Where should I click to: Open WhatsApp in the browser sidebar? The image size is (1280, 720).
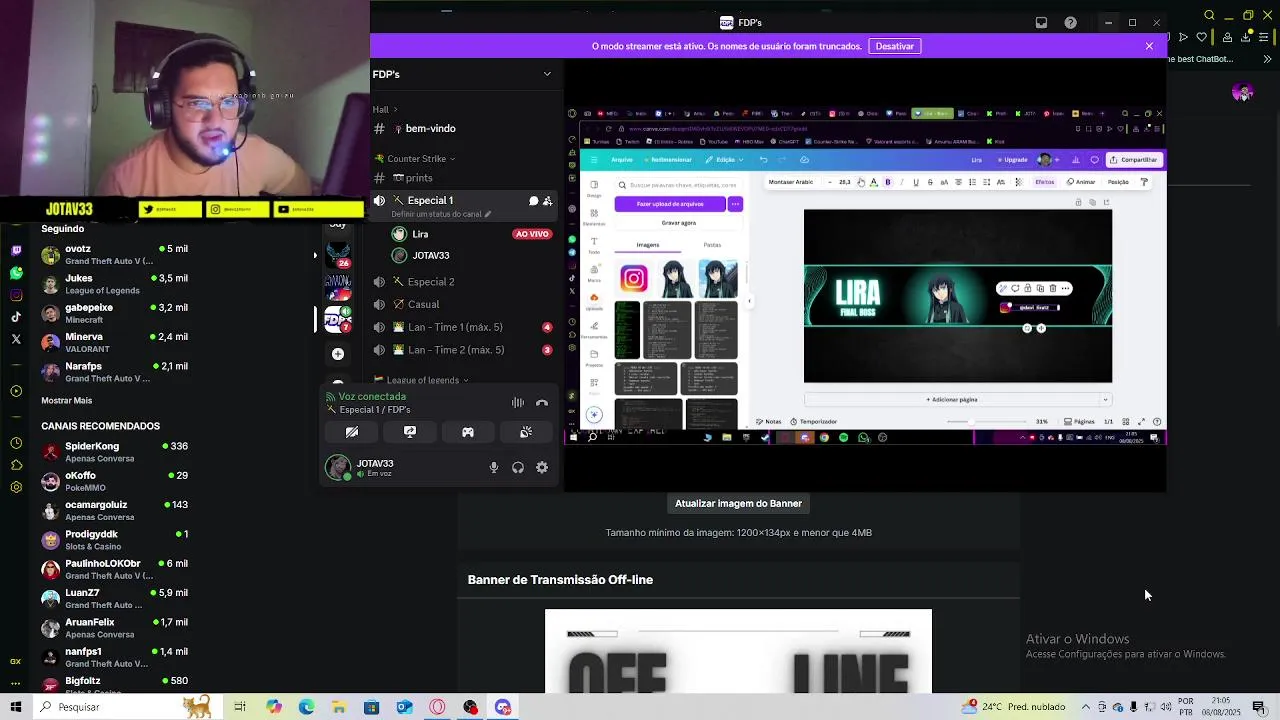coord(16,272)
